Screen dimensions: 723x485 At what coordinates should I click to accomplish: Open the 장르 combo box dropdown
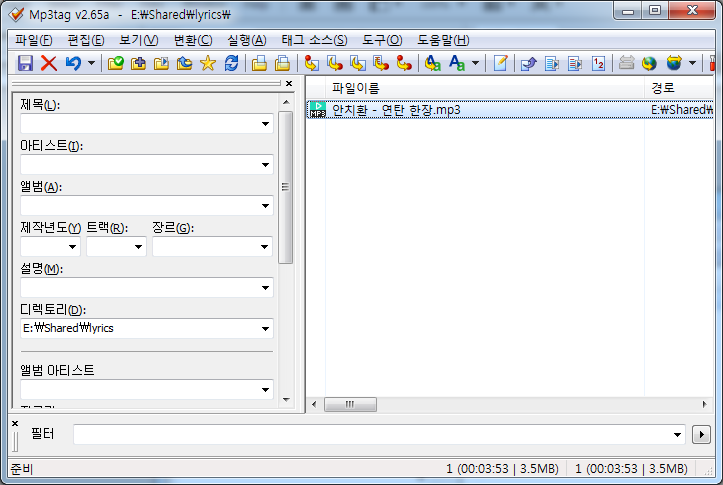[x=265, y=247]
